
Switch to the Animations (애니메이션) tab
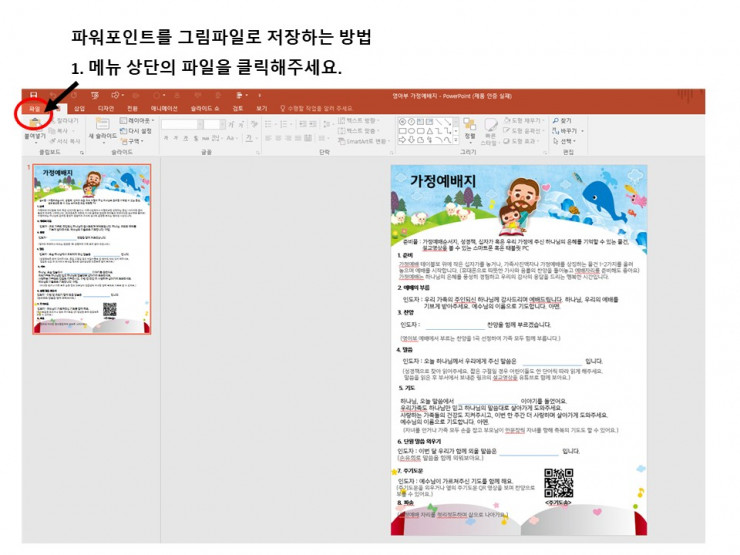tap(164, 108)
